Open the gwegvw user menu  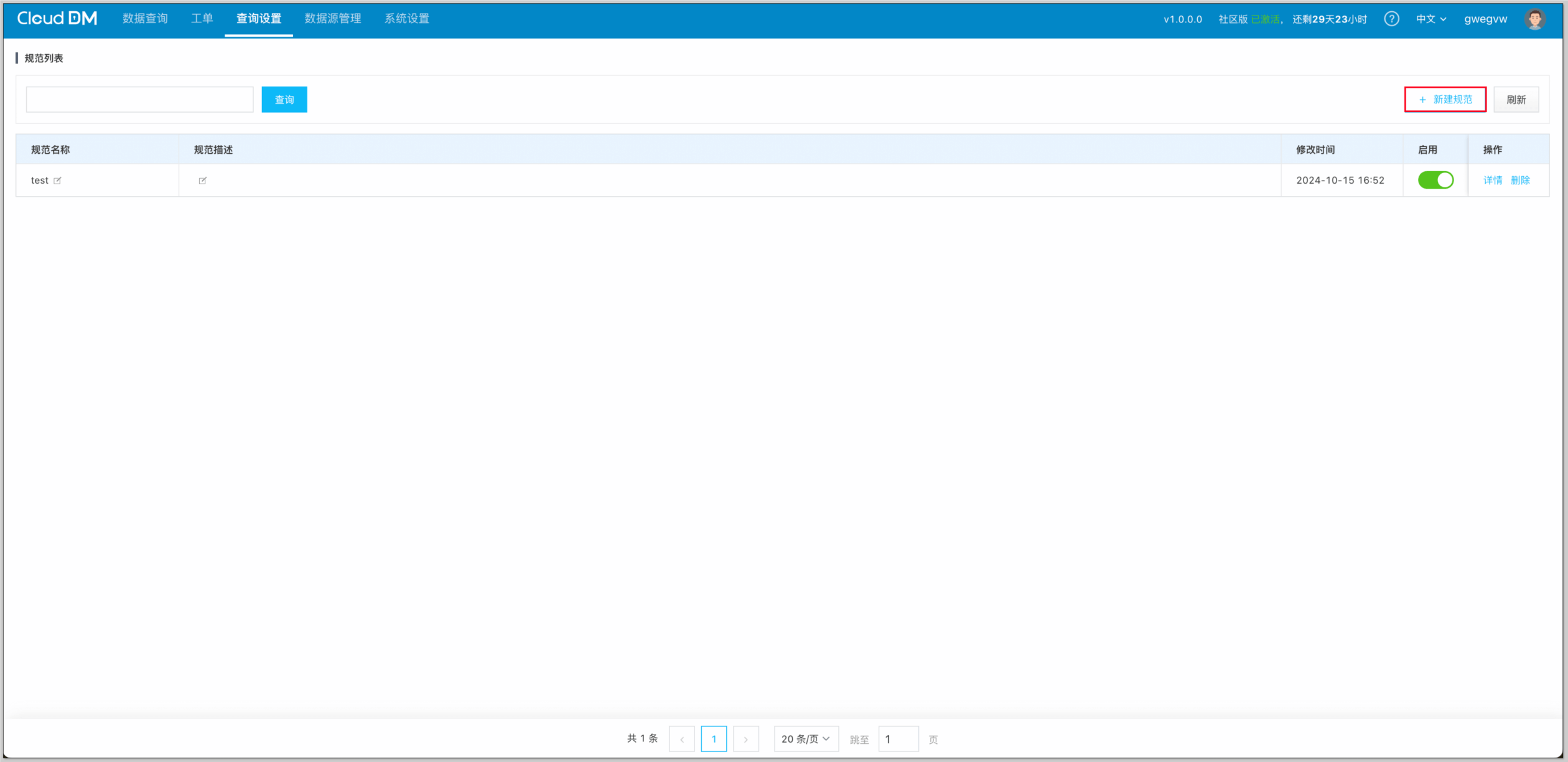(1485, 19)
